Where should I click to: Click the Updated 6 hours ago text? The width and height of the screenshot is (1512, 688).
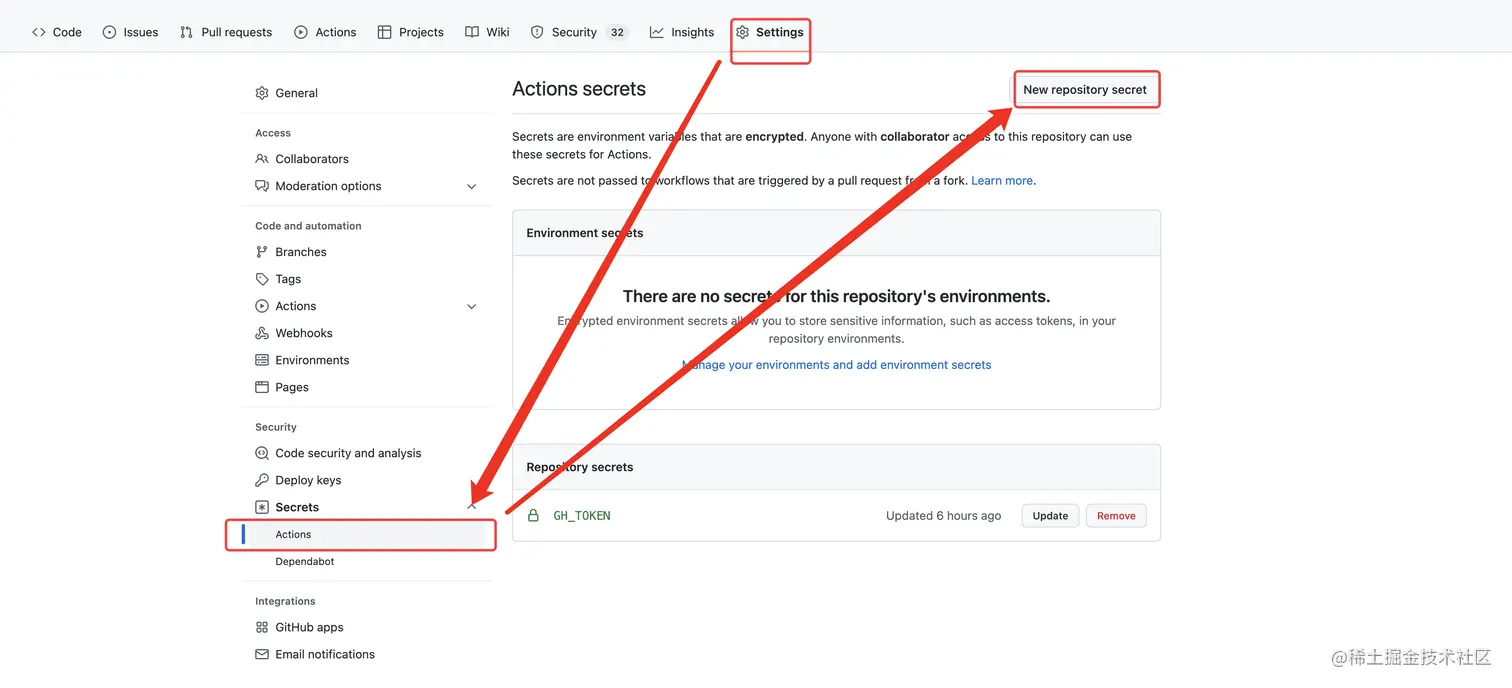coord(943,516)
